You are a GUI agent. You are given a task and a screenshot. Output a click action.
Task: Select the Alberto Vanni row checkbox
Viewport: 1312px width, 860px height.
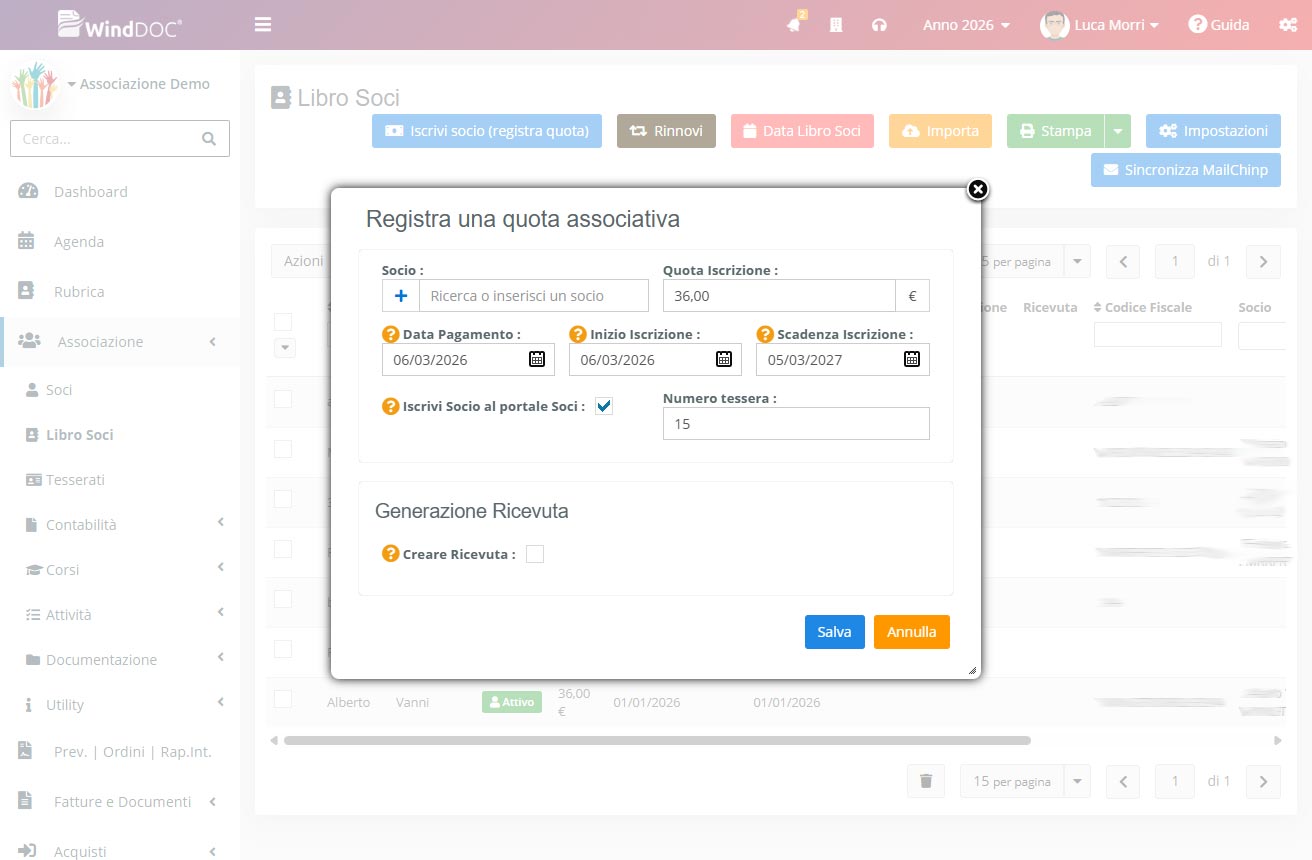click(x=283, y=699)
